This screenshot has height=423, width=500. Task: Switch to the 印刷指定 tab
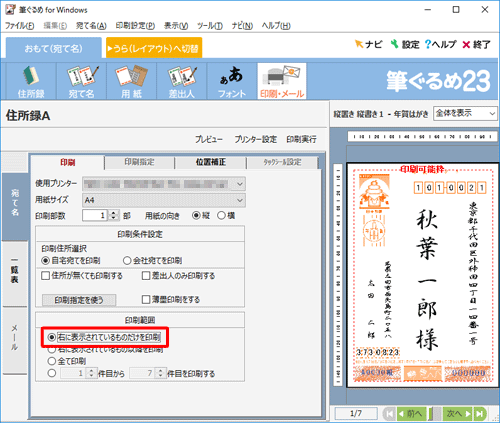point(139,162)
